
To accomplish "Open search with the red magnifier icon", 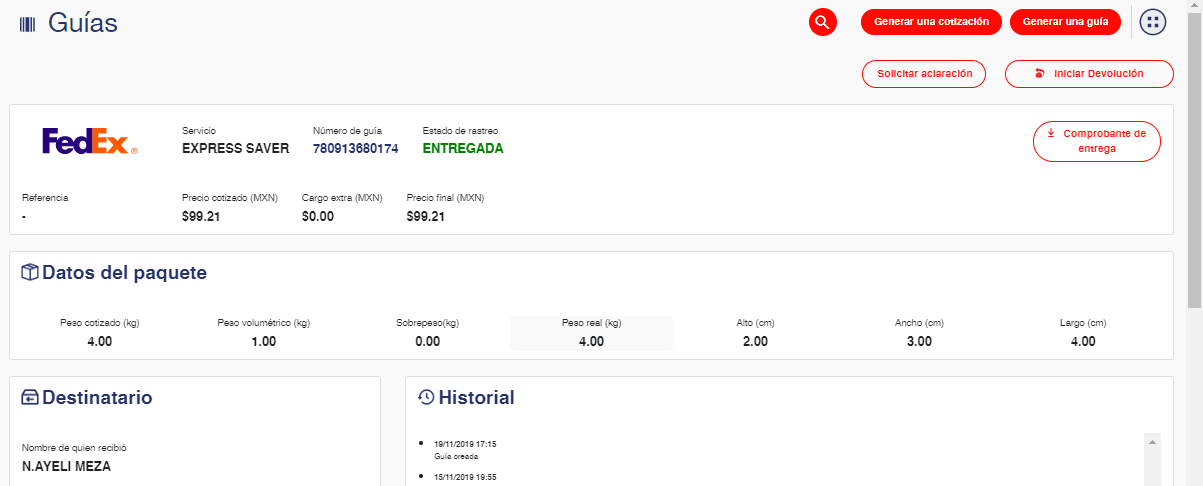I will pyautogui.click(x=822, y=22).
